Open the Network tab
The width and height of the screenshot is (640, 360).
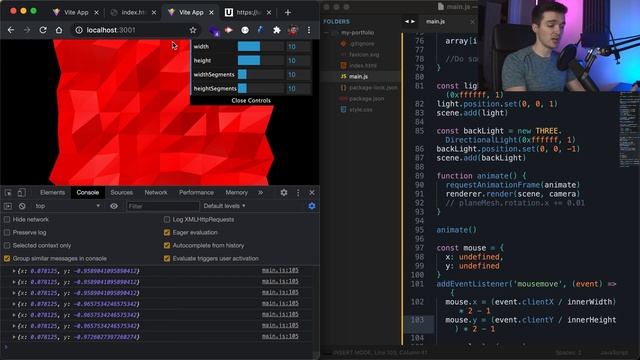(x=156, y=193)
